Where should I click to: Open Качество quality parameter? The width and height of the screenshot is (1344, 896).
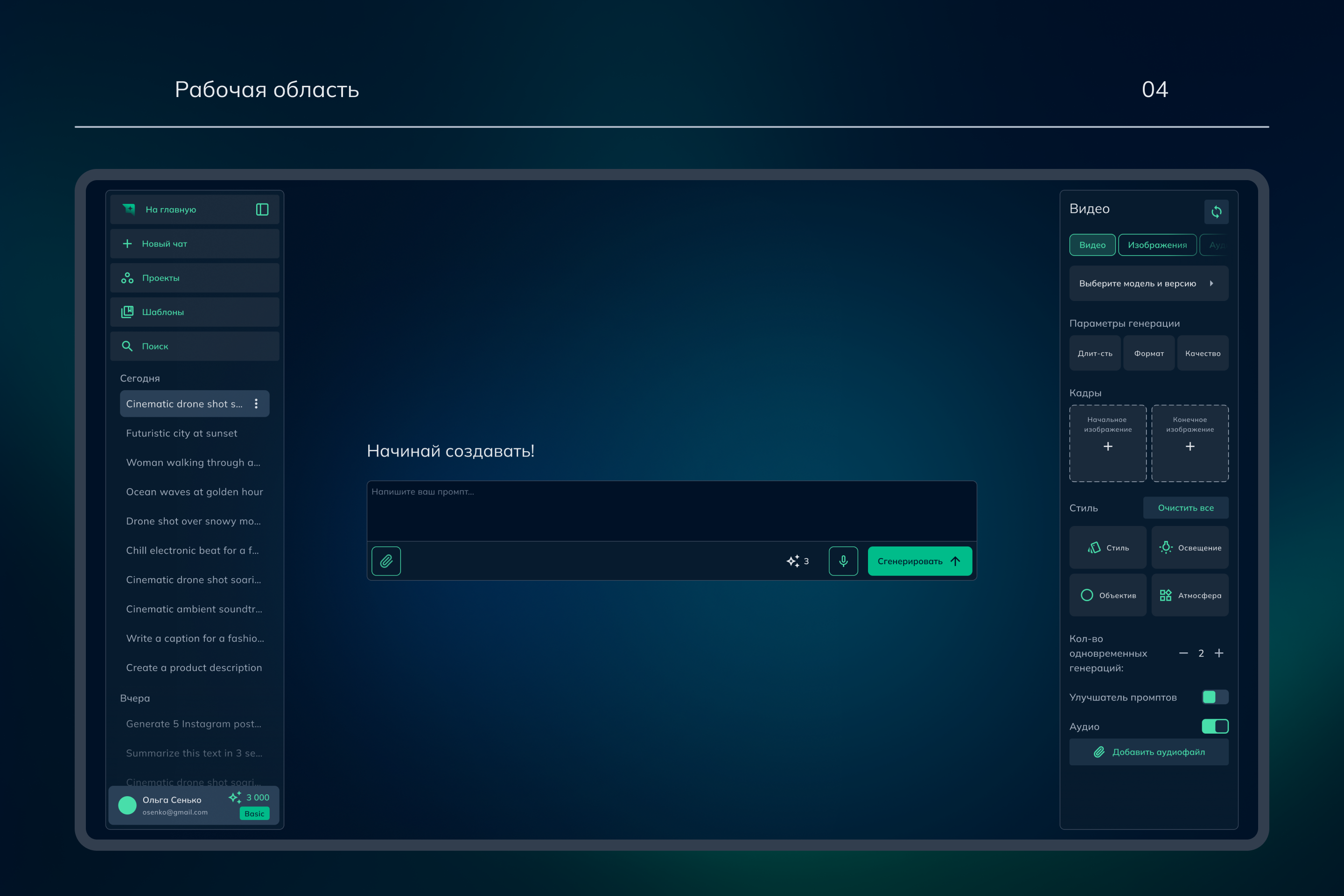(x=1203, y=353)
